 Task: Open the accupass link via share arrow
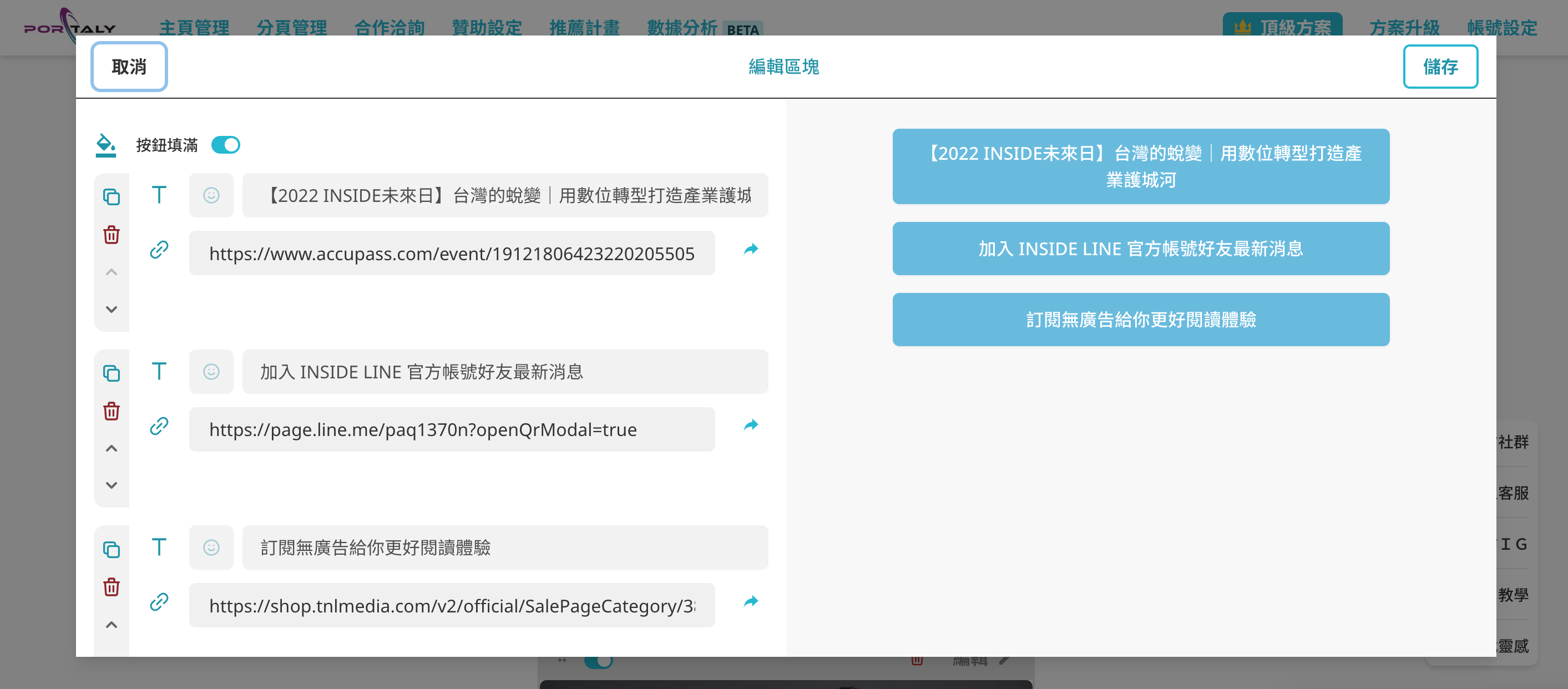[x=751, y=249]
